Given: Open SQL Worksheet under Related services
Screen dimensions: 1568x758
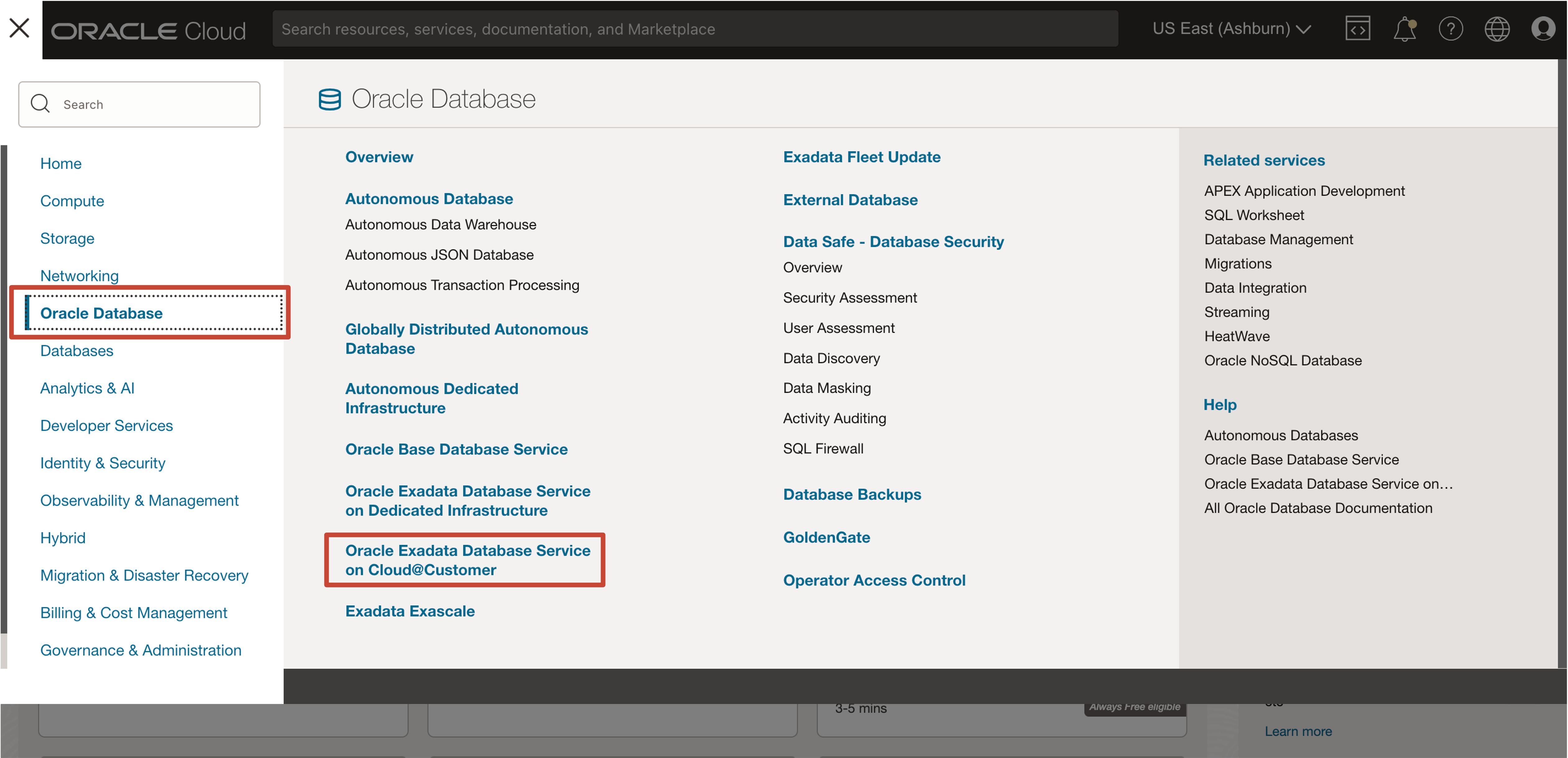Looking at the screenshot, I should pos(1254,215).
